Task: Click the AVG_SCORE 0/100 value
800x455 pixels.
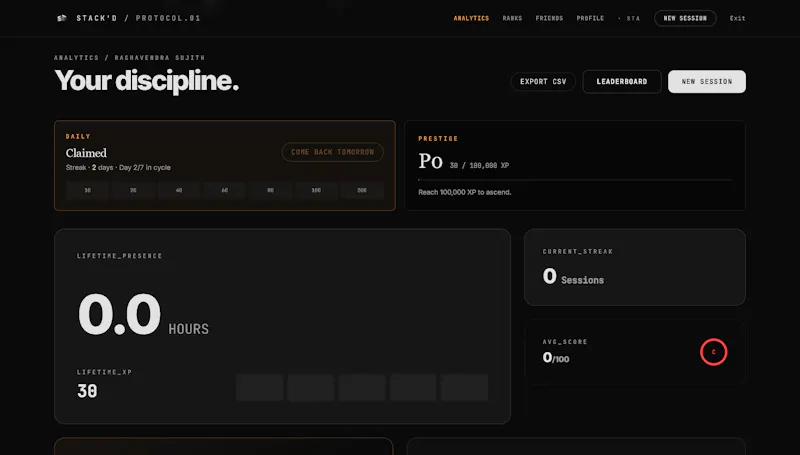Action: click(556, 358)
